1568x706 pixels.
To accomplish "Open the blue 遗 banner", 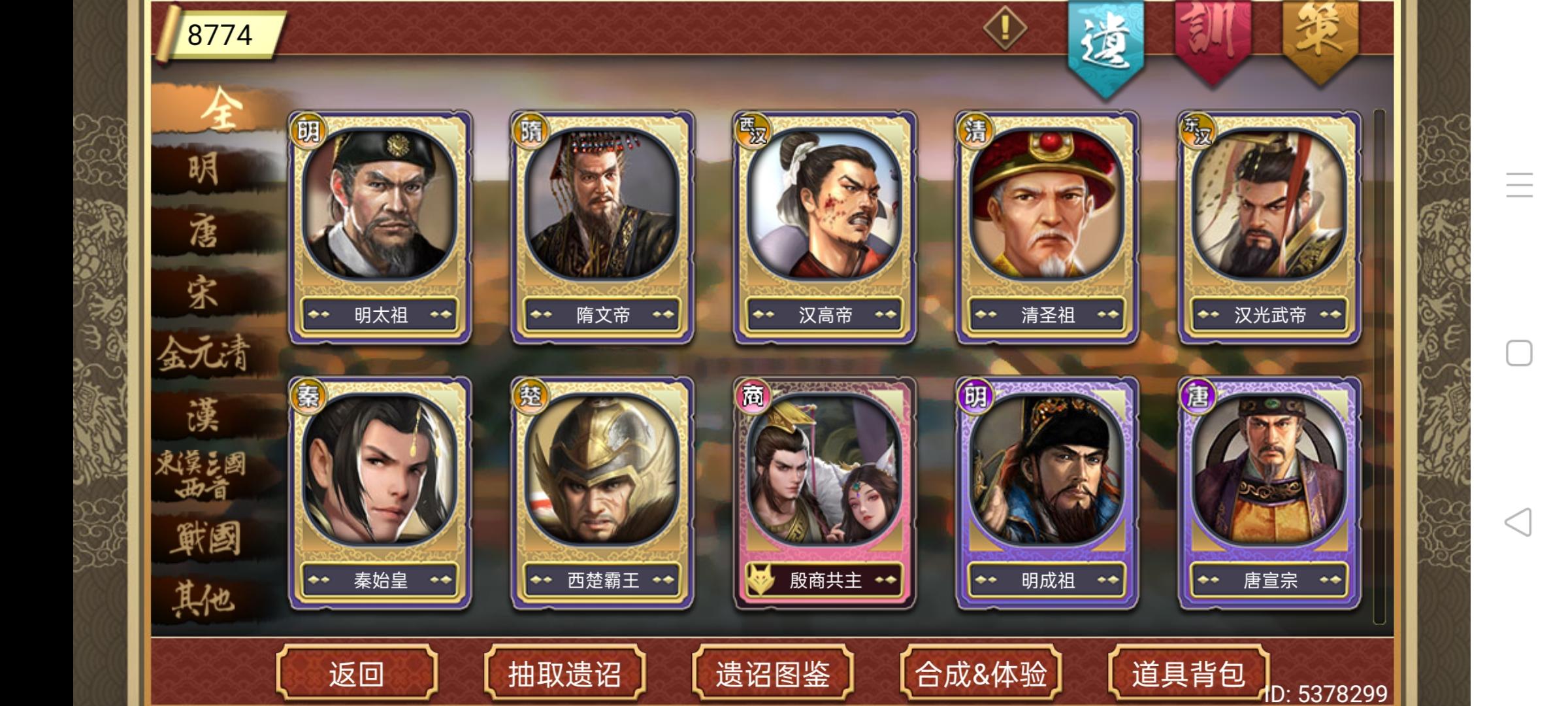I will point(1106,46).
